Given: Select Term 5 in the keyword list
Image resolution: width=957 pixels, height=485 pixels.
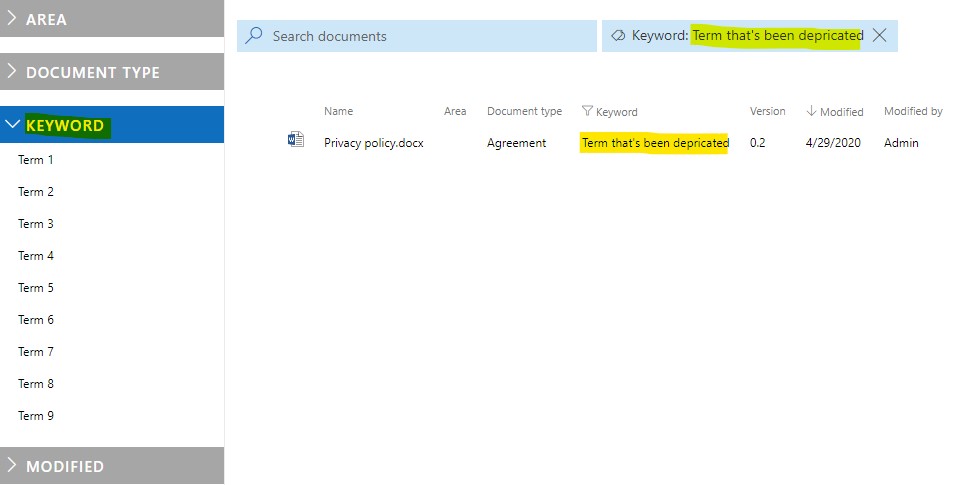Looking at the screenshot, I should point(35,287).
